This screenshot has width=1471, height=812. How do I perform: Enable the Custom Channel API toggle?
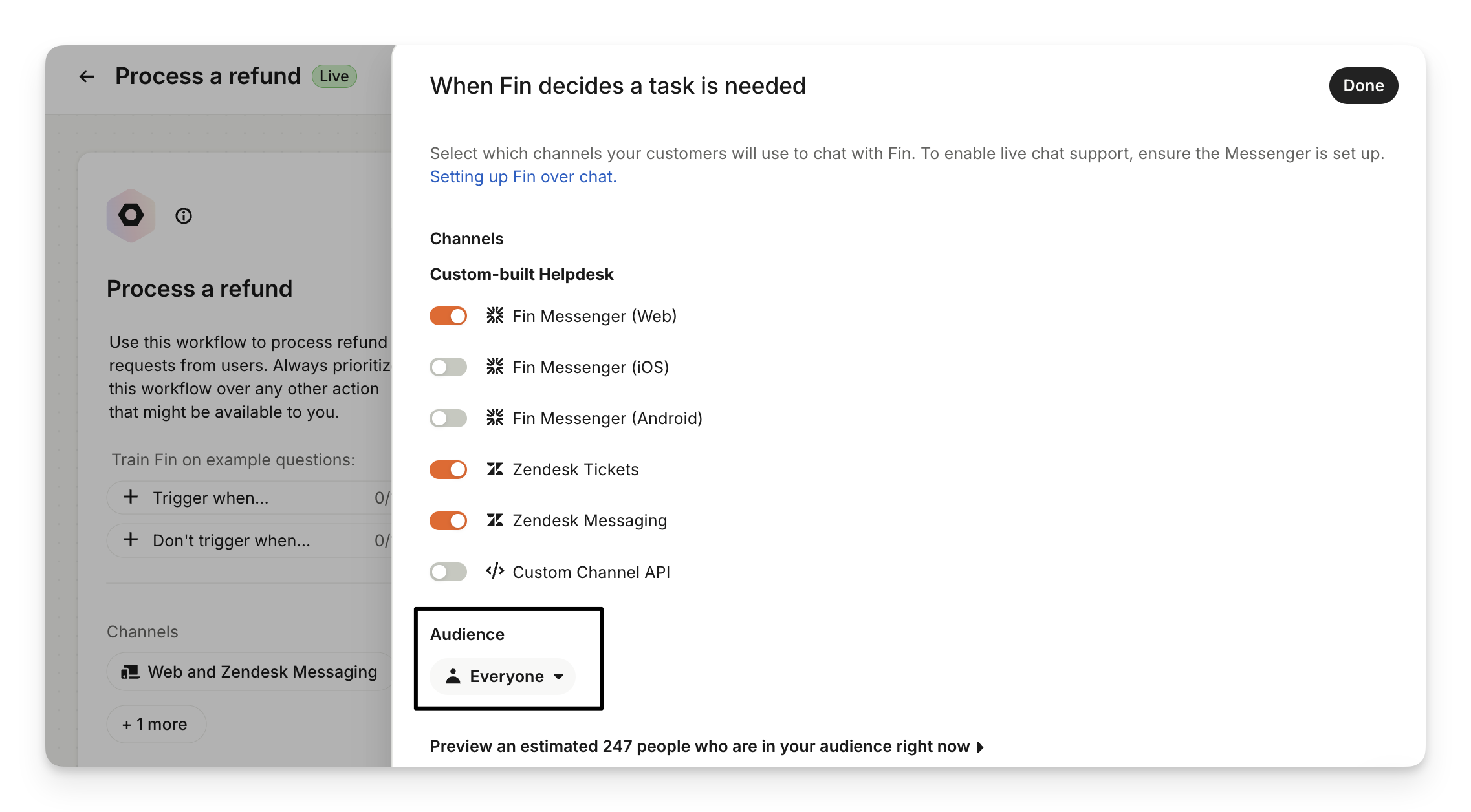(448, 572)
